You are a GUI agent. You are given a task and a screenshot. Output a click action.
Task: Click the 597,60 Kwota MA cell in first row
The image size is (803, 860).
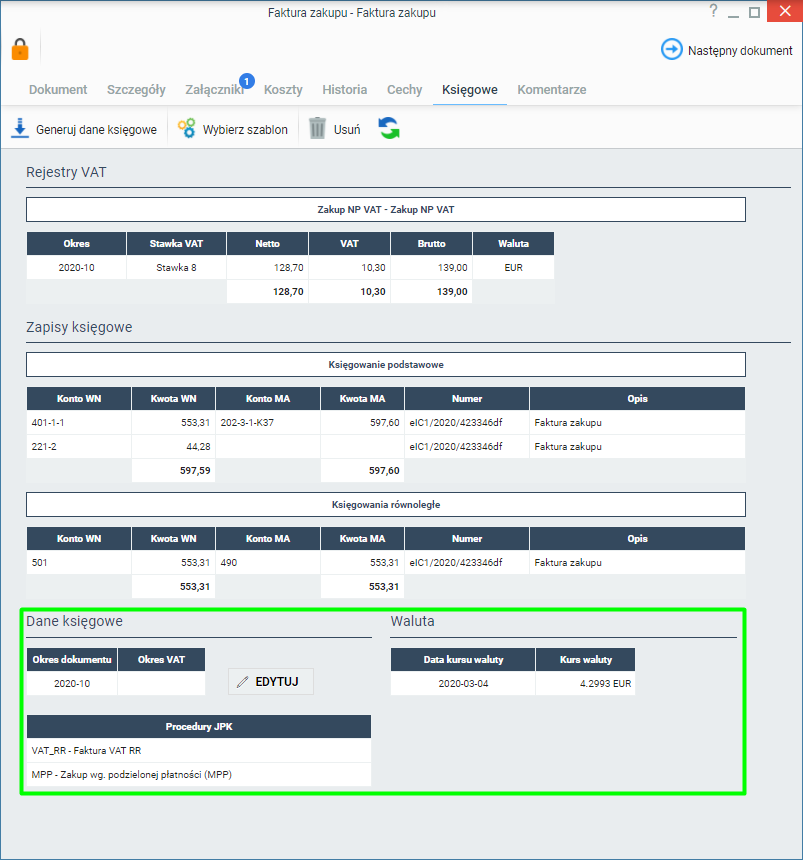363,423
